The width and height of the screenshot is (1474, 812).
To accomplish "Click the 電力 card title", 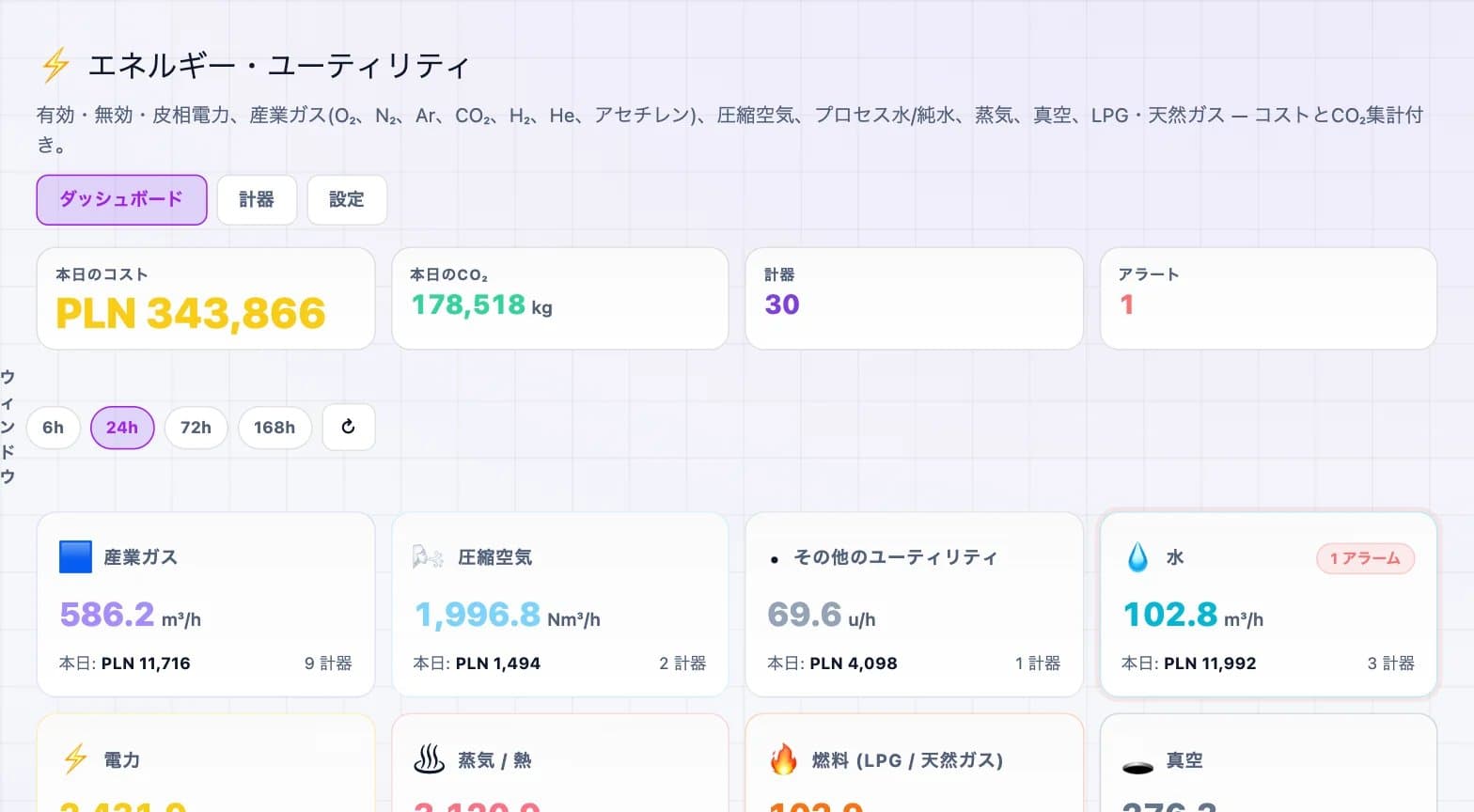I will point(121,760).
